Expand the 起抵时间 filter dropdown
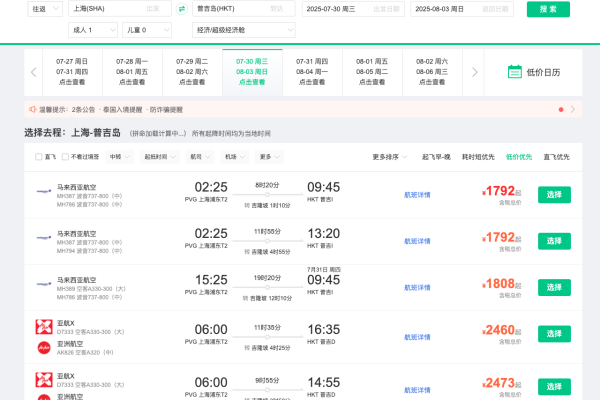The image size is (600, 400). (x=160, y=157)
